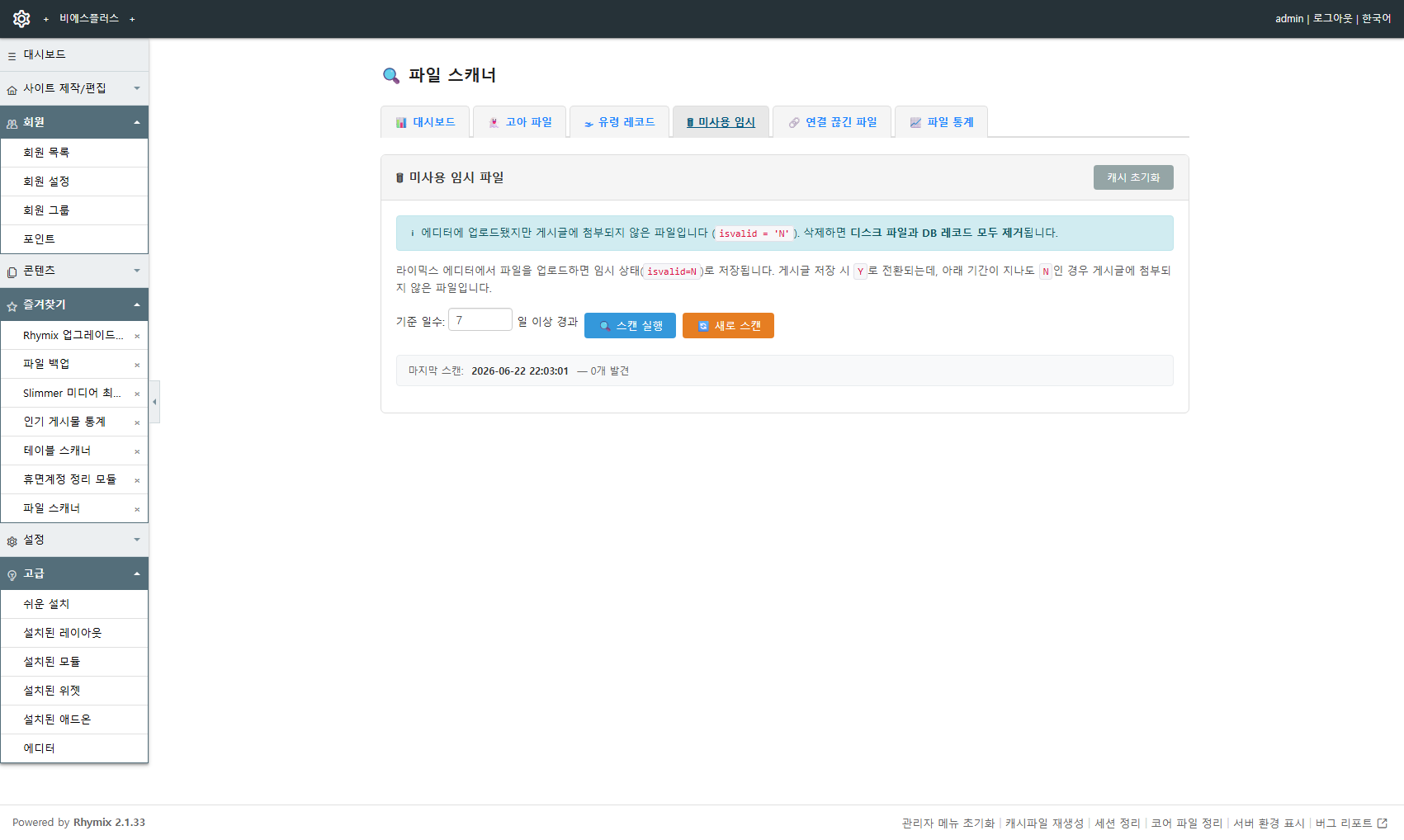Viewport: 1404px width, 840px height.
Task: Click the gear logo icon in top bar
Action: (x=21, y=18)
